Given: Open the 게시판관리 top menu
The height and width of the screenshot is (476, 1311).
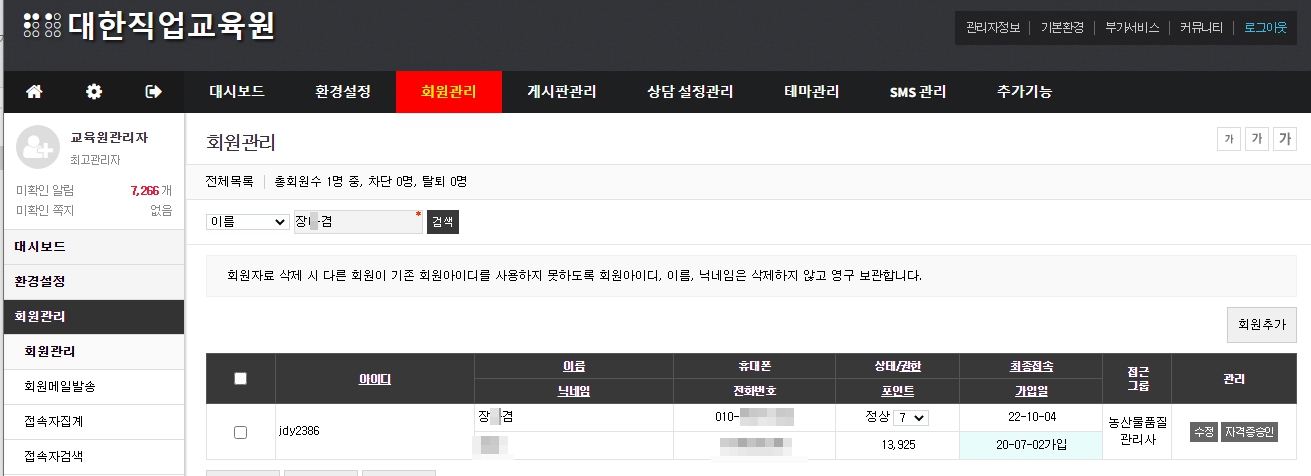Looking at the screenshot, I should [x=561, y=92].
